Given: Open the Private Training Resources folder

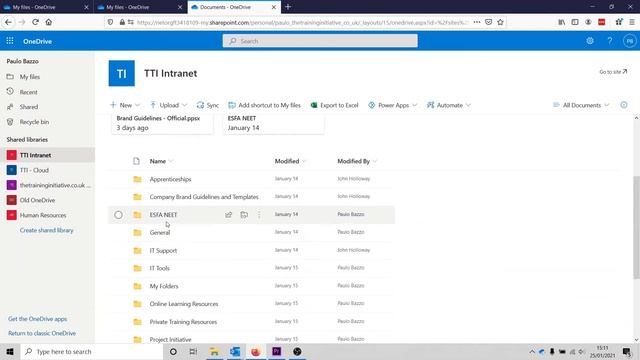Looking at the screenshot, I should click(183, 322).
